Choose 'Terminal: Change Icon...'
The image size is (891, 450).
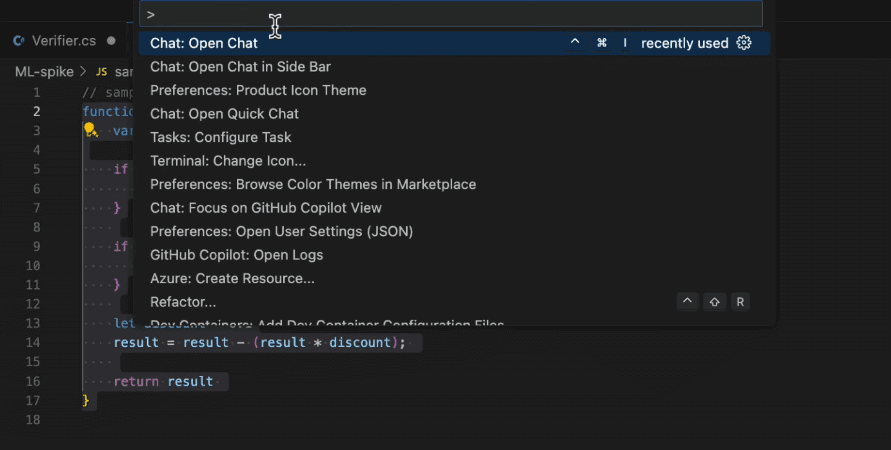click(454, 161)
